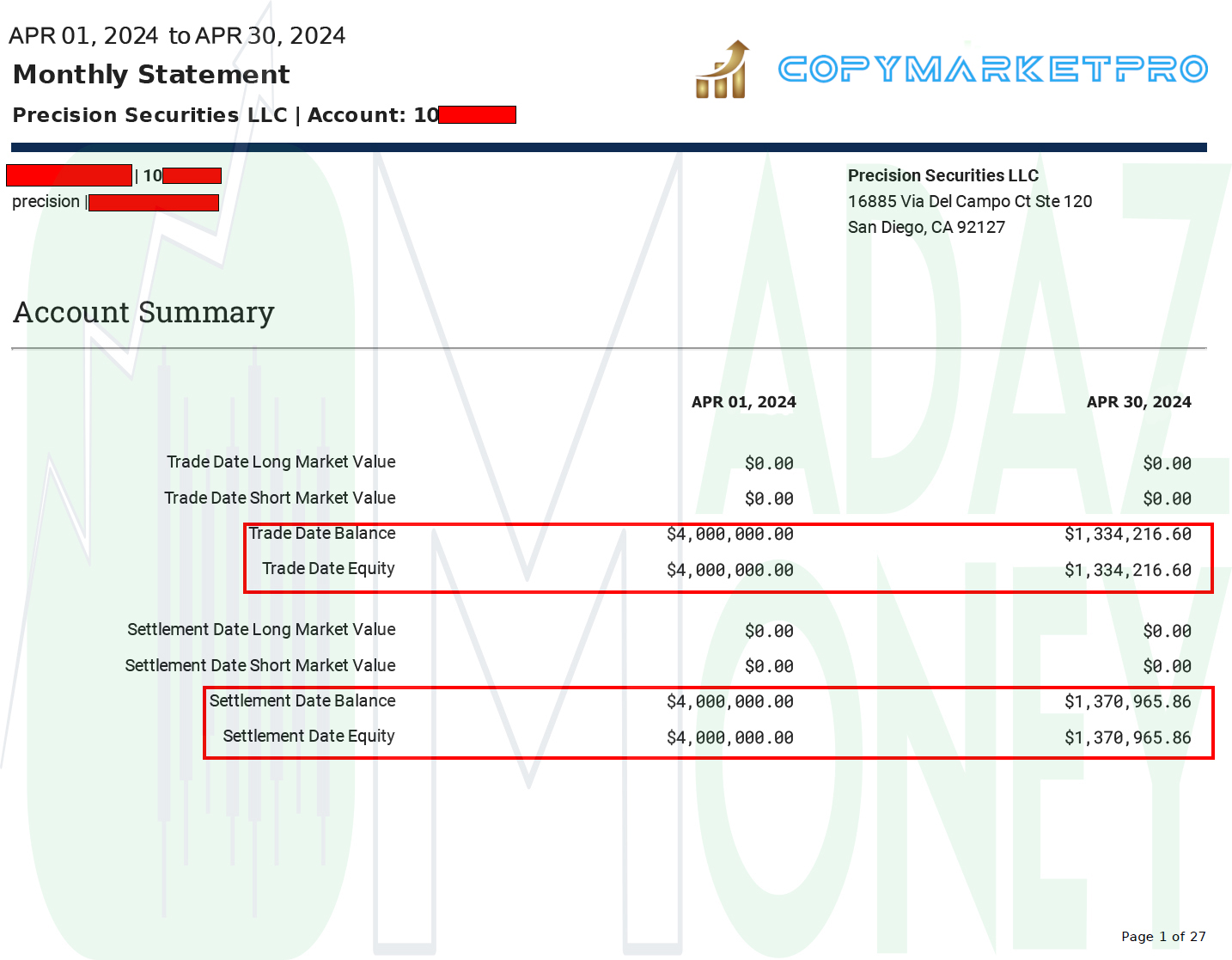Select Settlement Date Balance APR 01 value $4,000,000.00
Image resolution: width=1232 pixels, height=960 pixels.
point(730,702)
